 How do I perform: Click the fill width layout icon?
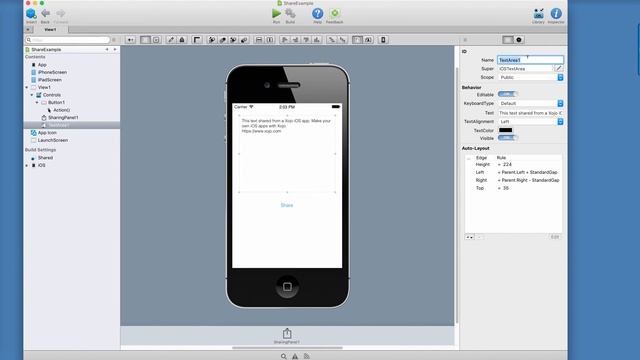coord(259,40)
